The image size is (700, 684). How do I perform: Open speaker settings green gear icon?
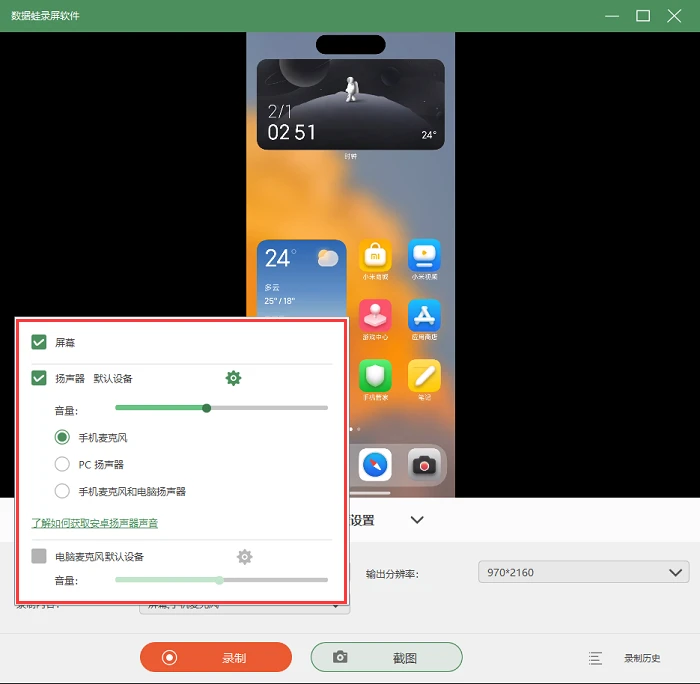point(233,378)
